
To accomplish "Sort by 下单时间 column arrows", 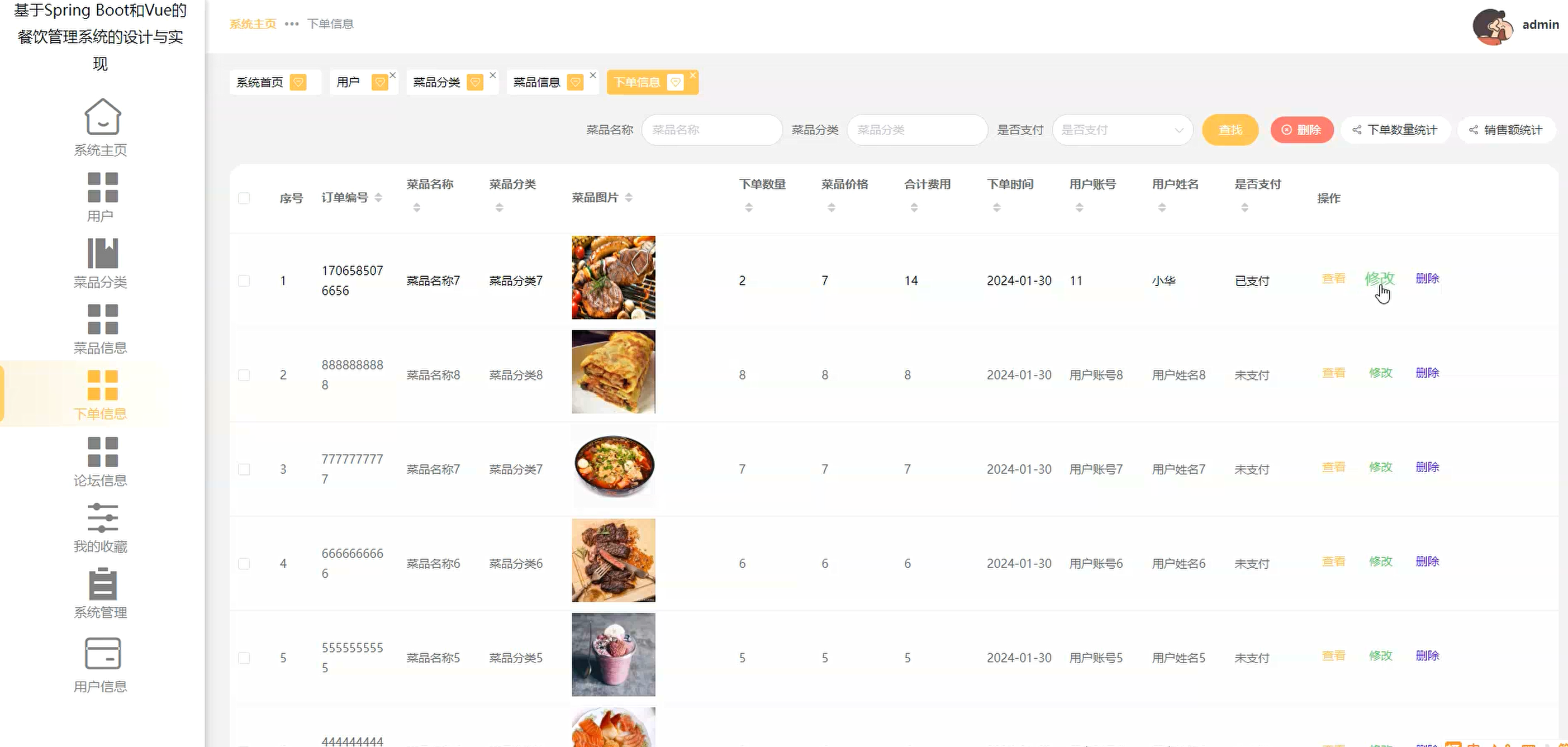I will (x=997, y=208).
